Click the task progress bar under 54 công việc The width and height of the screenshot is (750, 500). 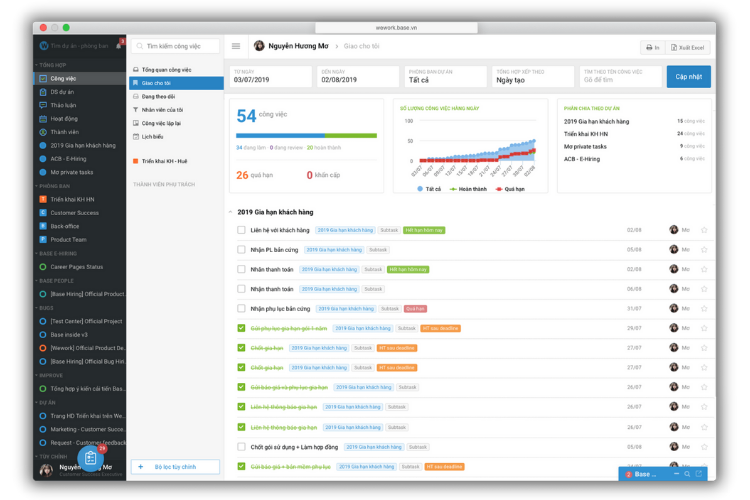306,135
